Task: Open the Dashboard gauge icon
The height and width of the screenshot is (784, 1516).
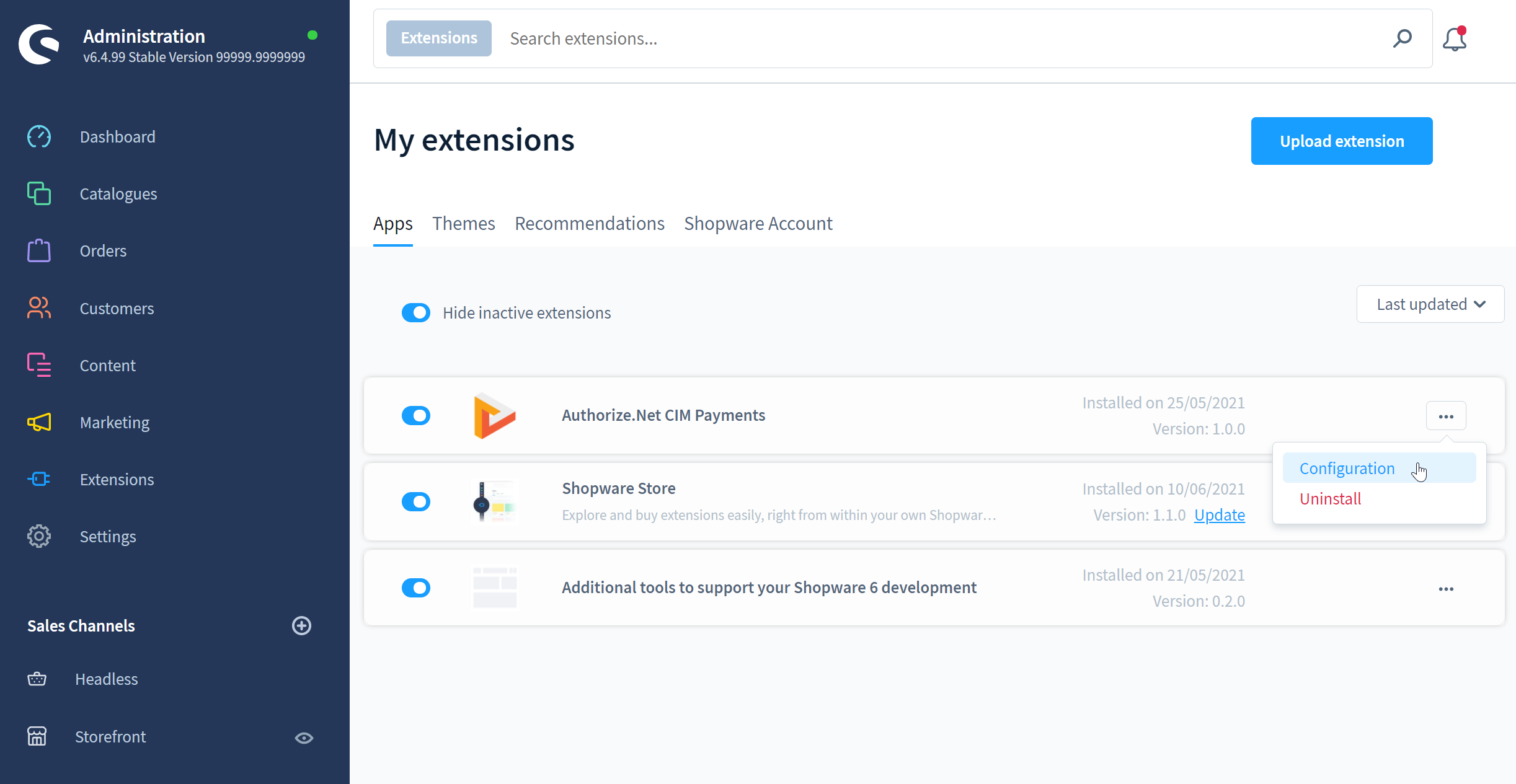Action: (x=39, y=137)
